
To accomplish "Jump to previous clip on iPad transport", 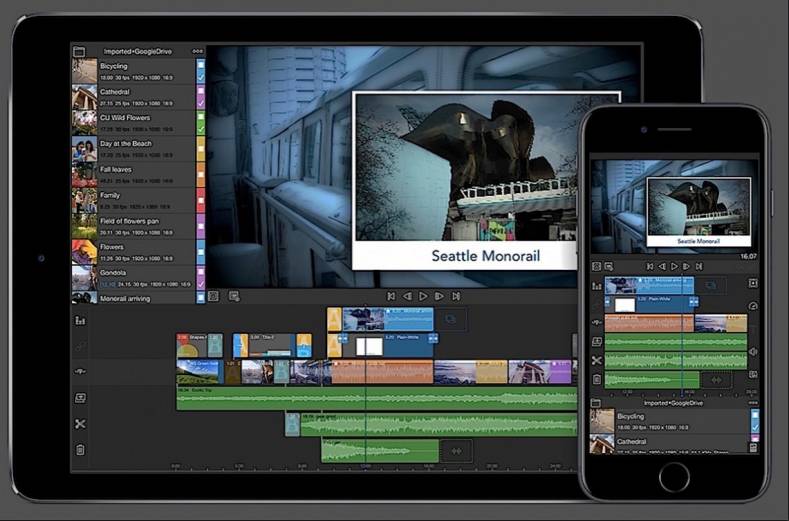I will coord(391,296).
